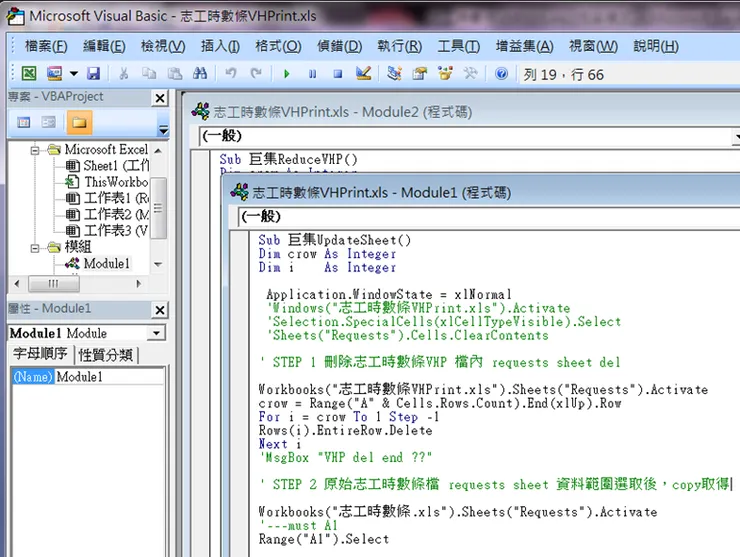This screenshot has width=740, height=557.
Task: Click the Redo arrow icon
Action: tap(256, 73)
